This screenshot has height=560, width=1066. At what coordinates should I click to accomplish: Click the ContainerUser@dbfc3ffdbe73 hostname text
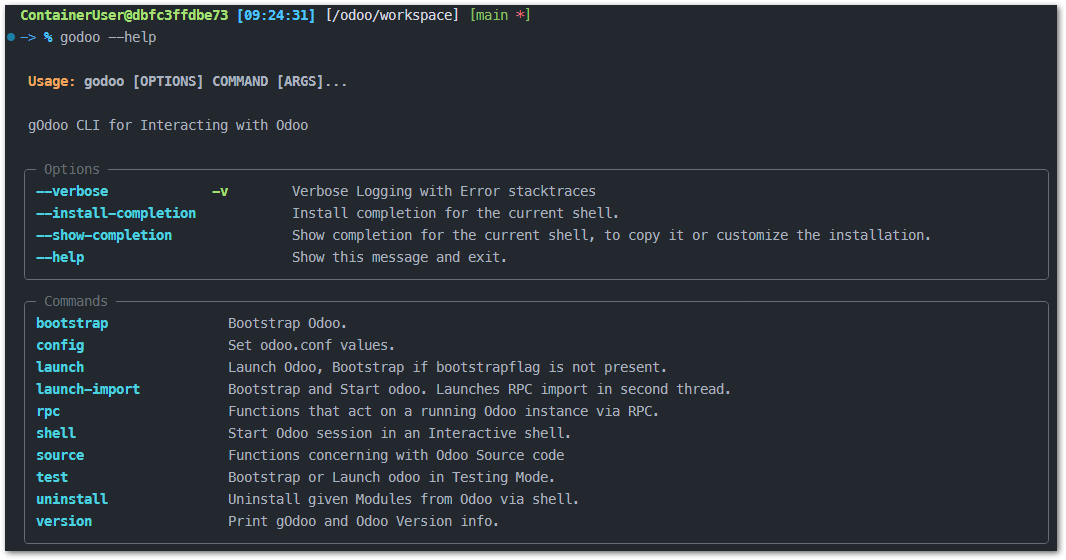[124, 15]
